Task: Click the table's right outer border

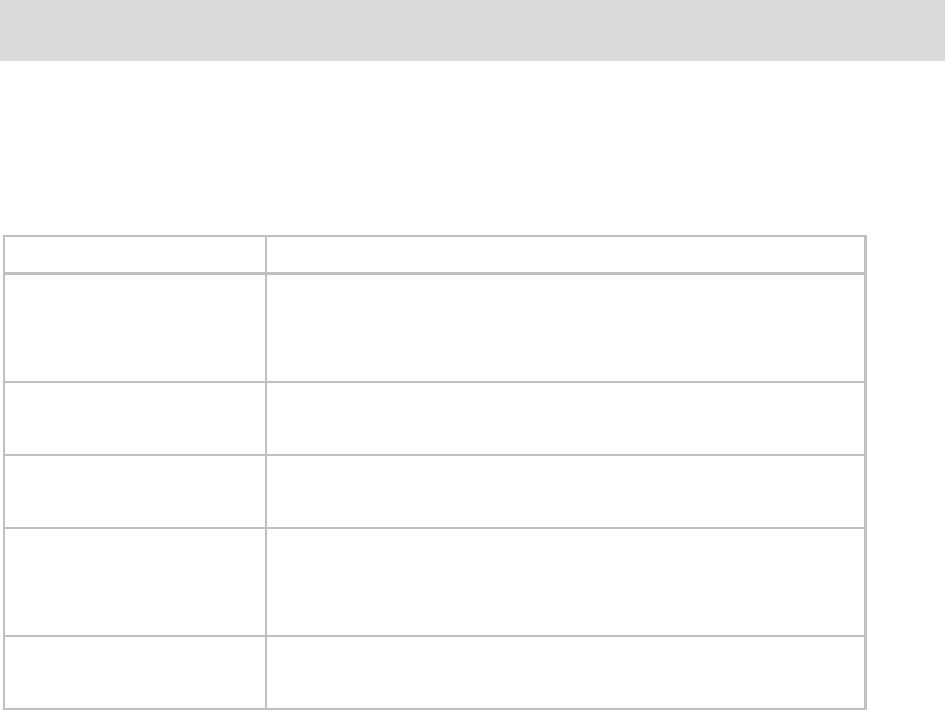Action: [x=865, y=473]
